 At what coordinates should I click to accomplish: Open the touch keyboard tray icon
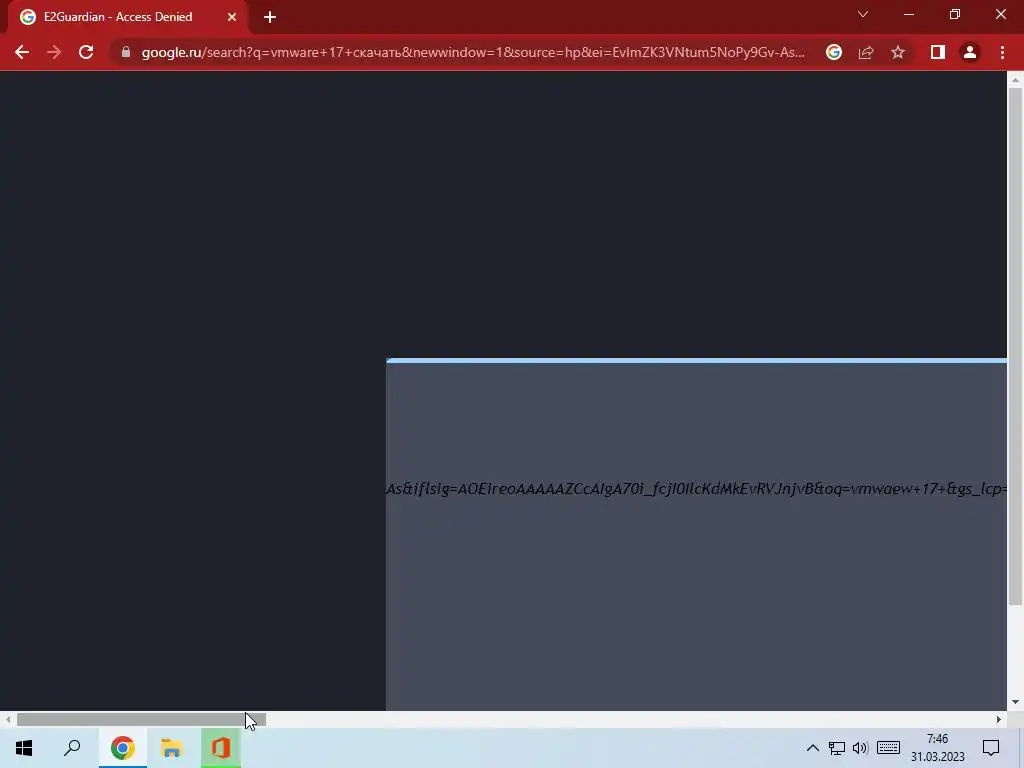(888, 748)
